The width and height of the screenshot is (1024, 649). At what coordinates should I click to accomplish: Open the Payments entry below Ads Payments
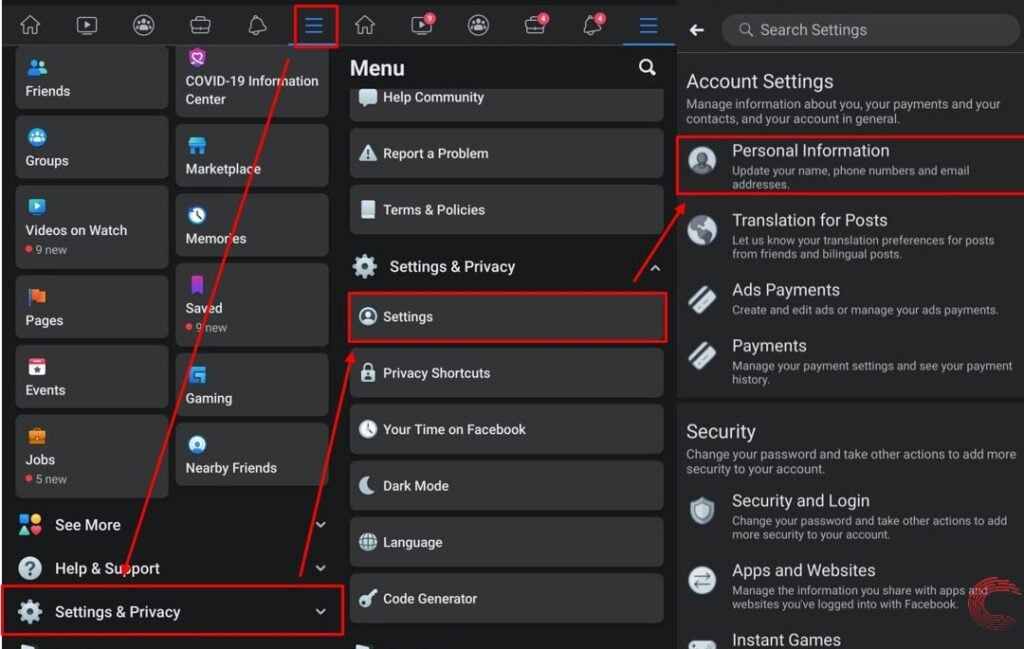pyautogui.click(x=850, y=361)
